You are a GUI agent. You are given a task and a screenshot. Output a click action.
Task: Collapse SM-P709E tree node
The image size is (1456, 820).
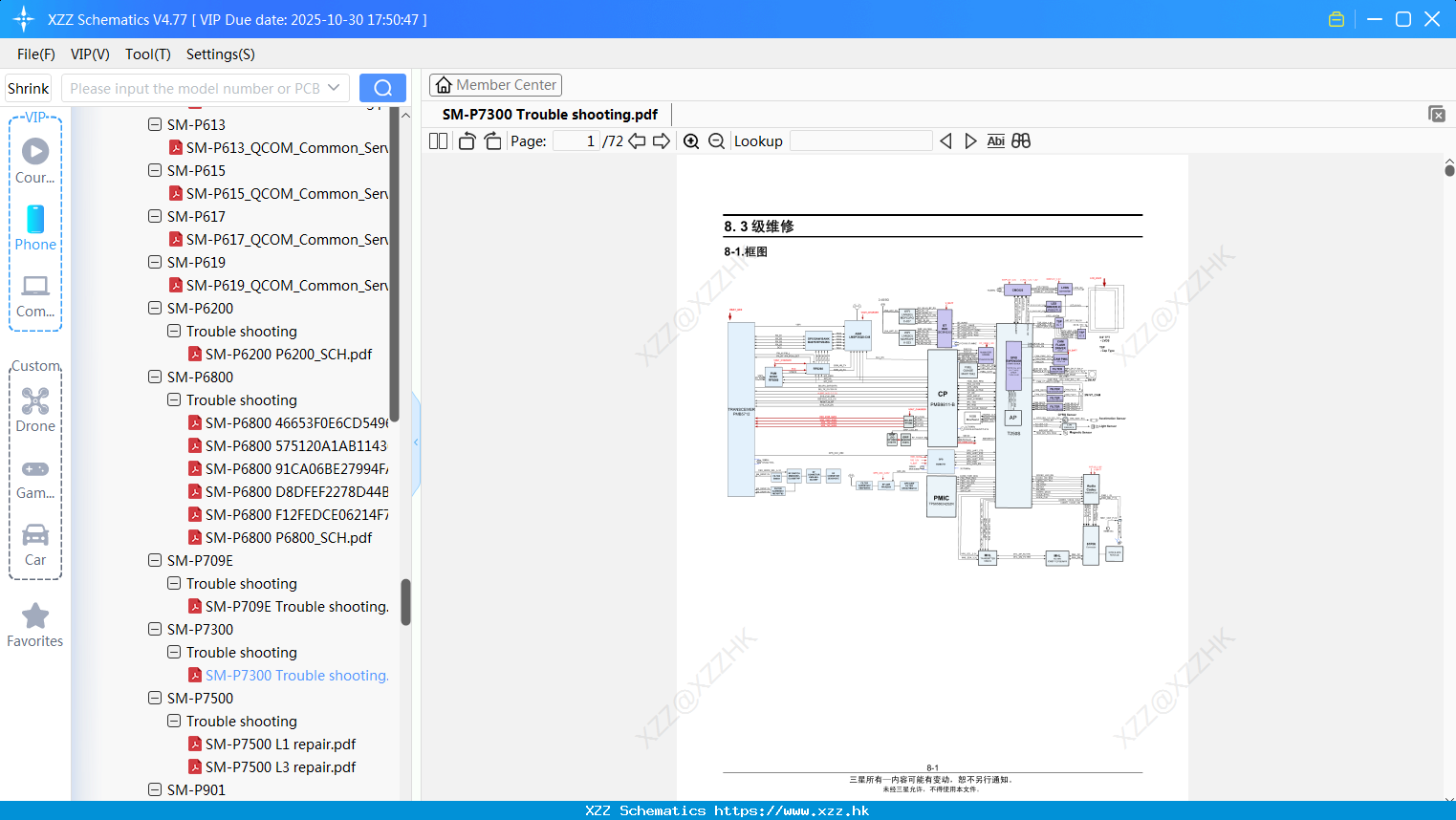[155, 560]
